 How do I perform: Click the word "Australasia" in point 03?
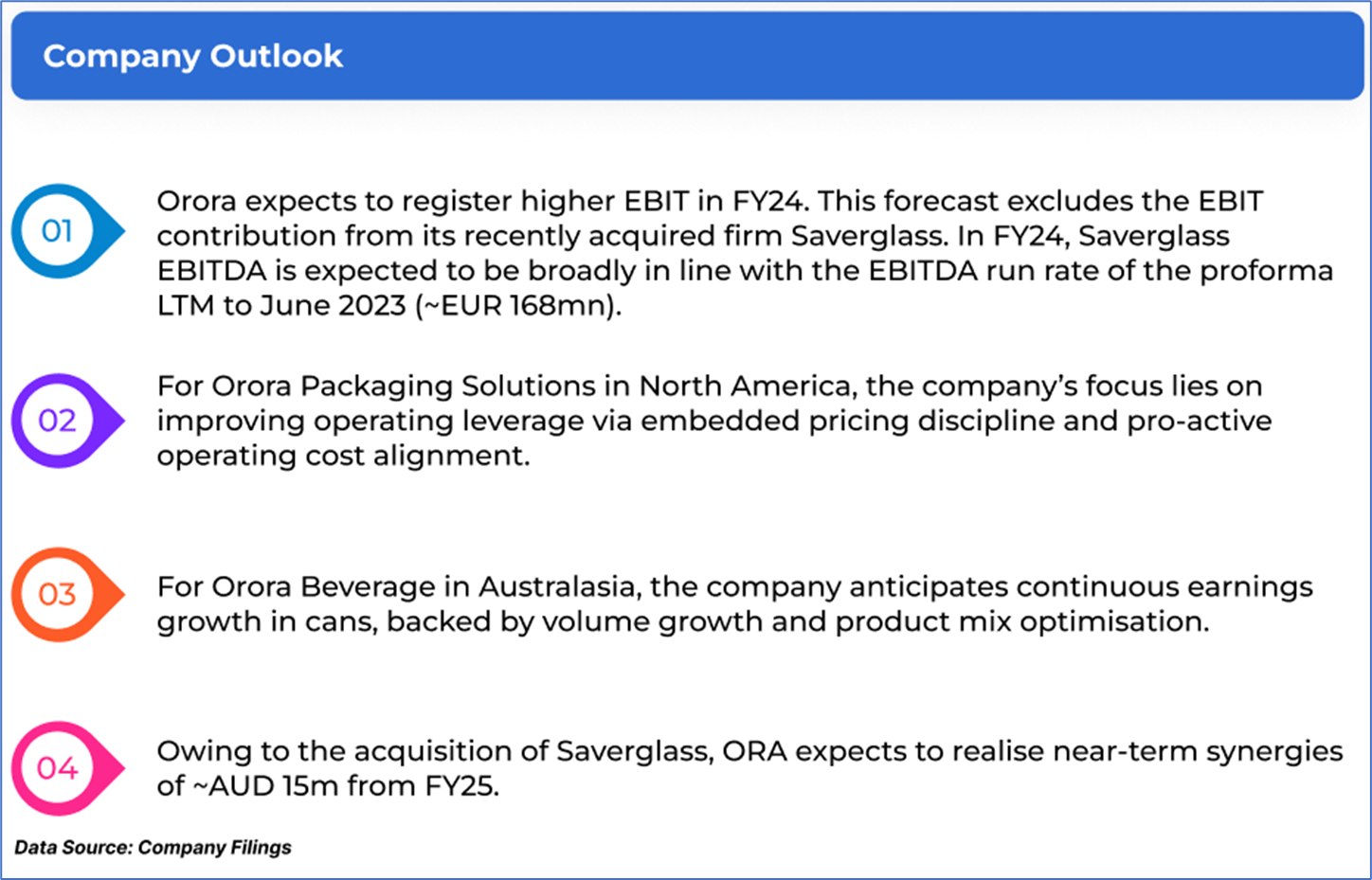pyautogui.click(x=557, y=587)
